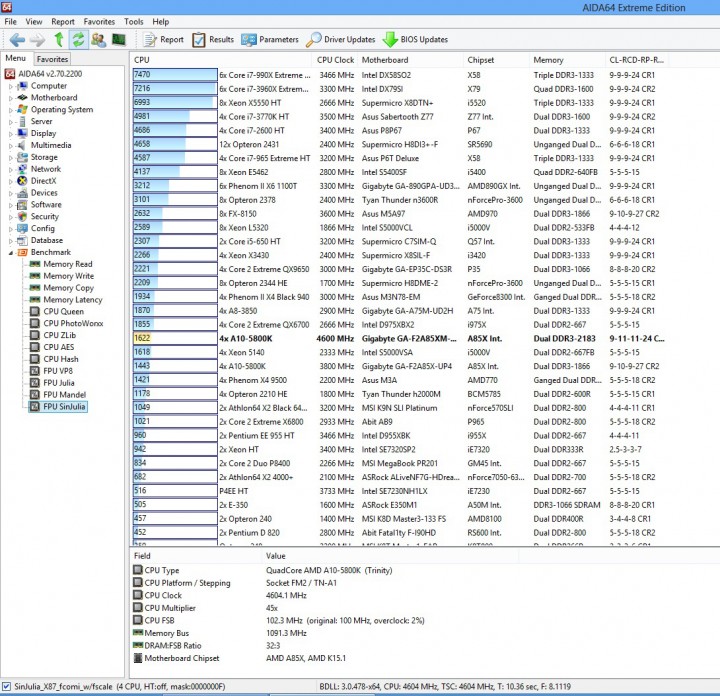Open Parameters from the toolbar
The height and width of the screenshot is (696, 720).
click(x=270, y=39)
